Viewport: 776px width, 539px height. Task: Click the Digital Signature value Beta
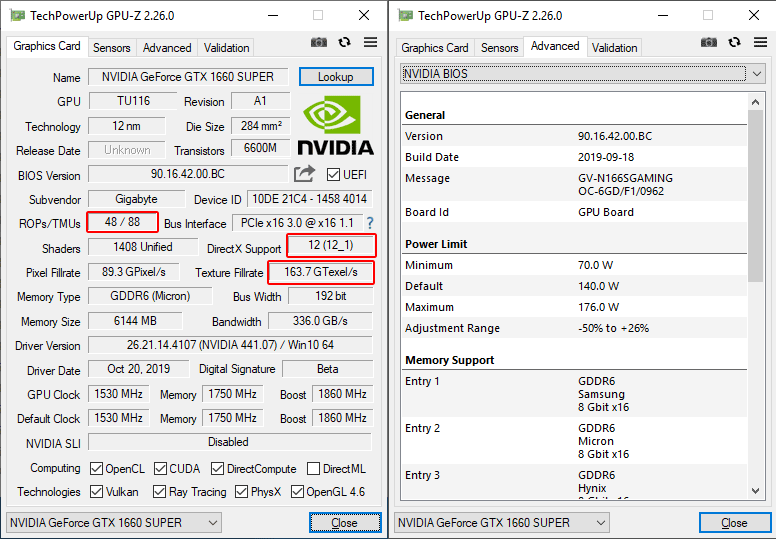pyautogui.click(x=328, y=369)
